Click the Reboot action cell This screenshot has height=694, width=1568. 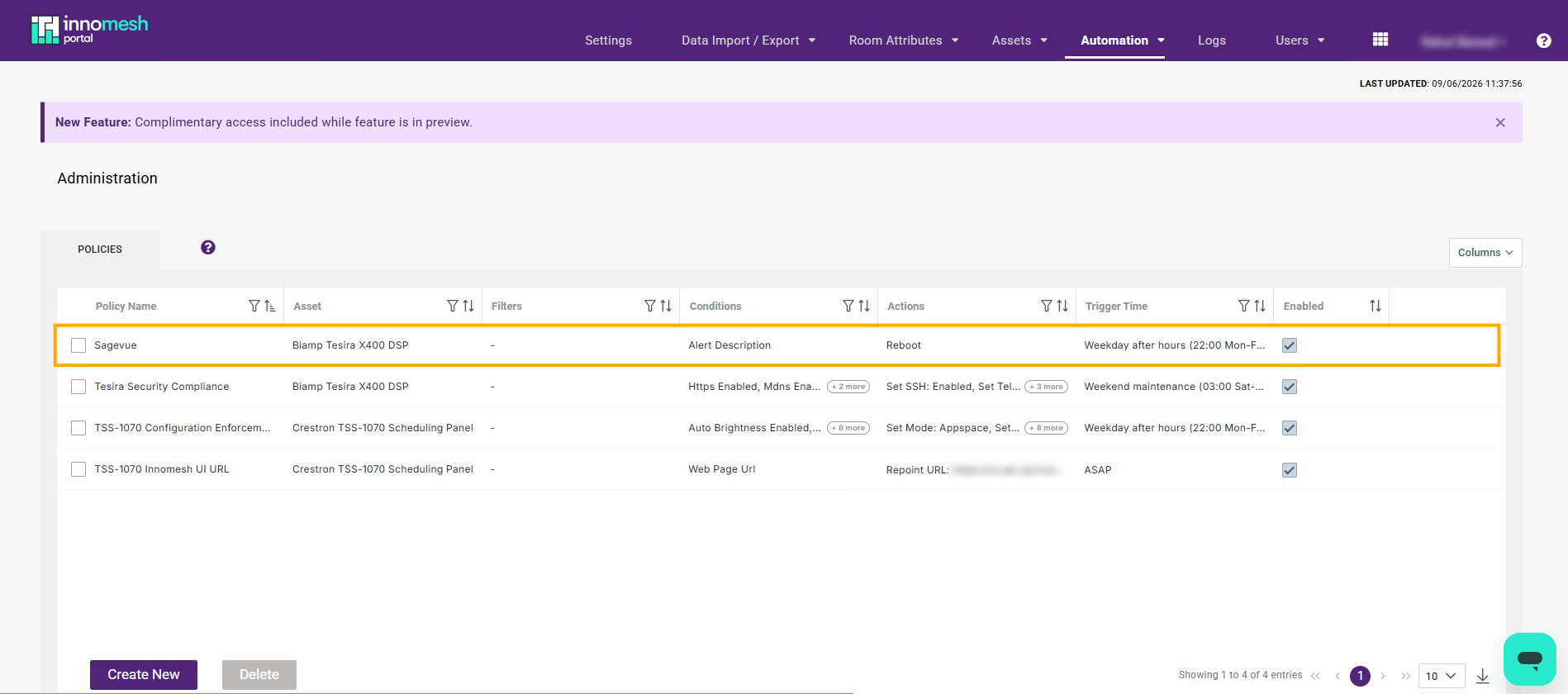pyautogui.click(x=904, y=345)
